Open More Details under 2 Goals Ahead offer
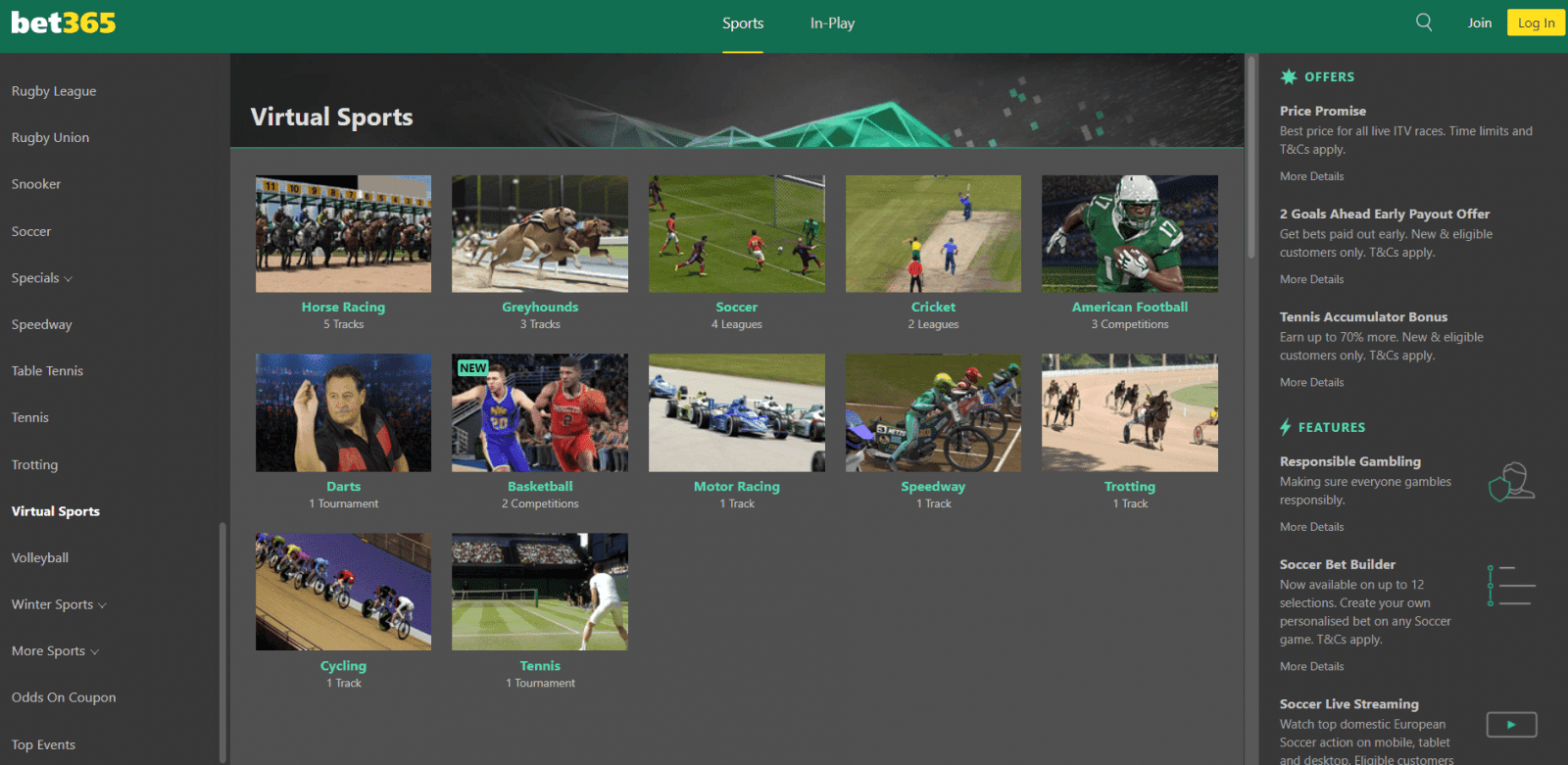Screen dimensions: 1568x765 point(1312,279)
